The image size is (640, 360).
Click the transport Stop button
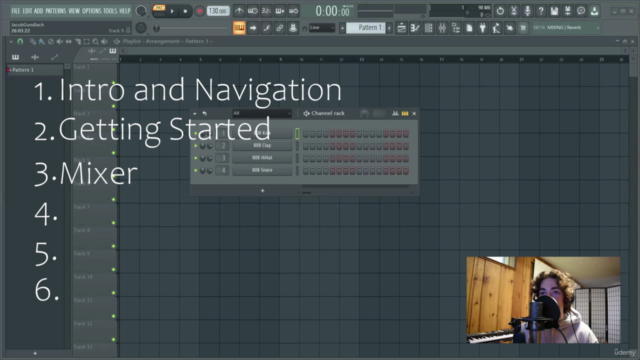tap(185, 11)
